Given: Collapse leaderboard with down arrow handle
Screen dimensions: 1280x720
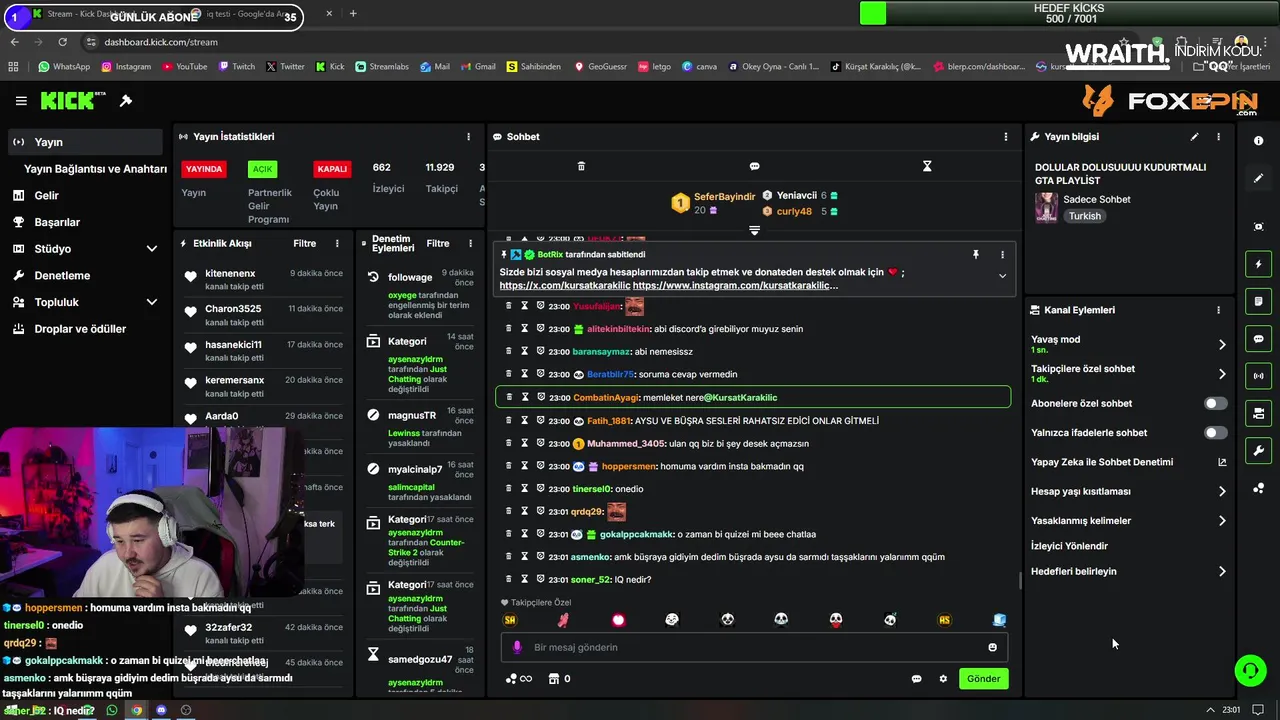Looking at the screenshot, I should click(754, 231).
